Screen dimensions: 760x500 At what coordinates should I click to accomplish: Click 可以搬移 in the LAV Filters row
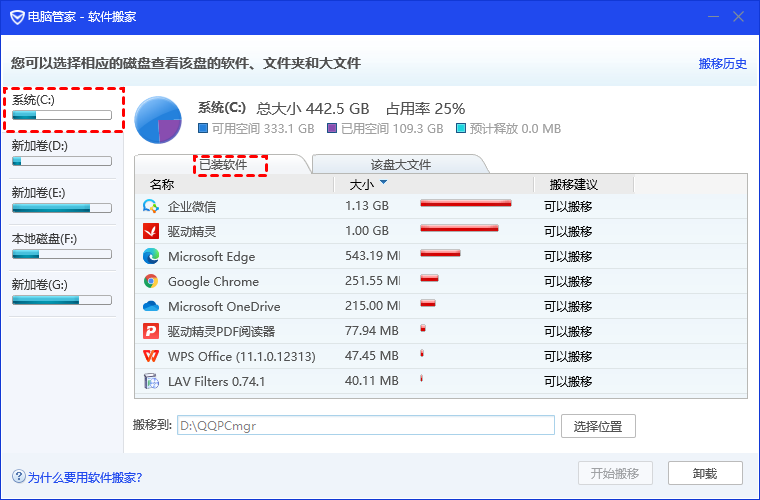point(568,382)
